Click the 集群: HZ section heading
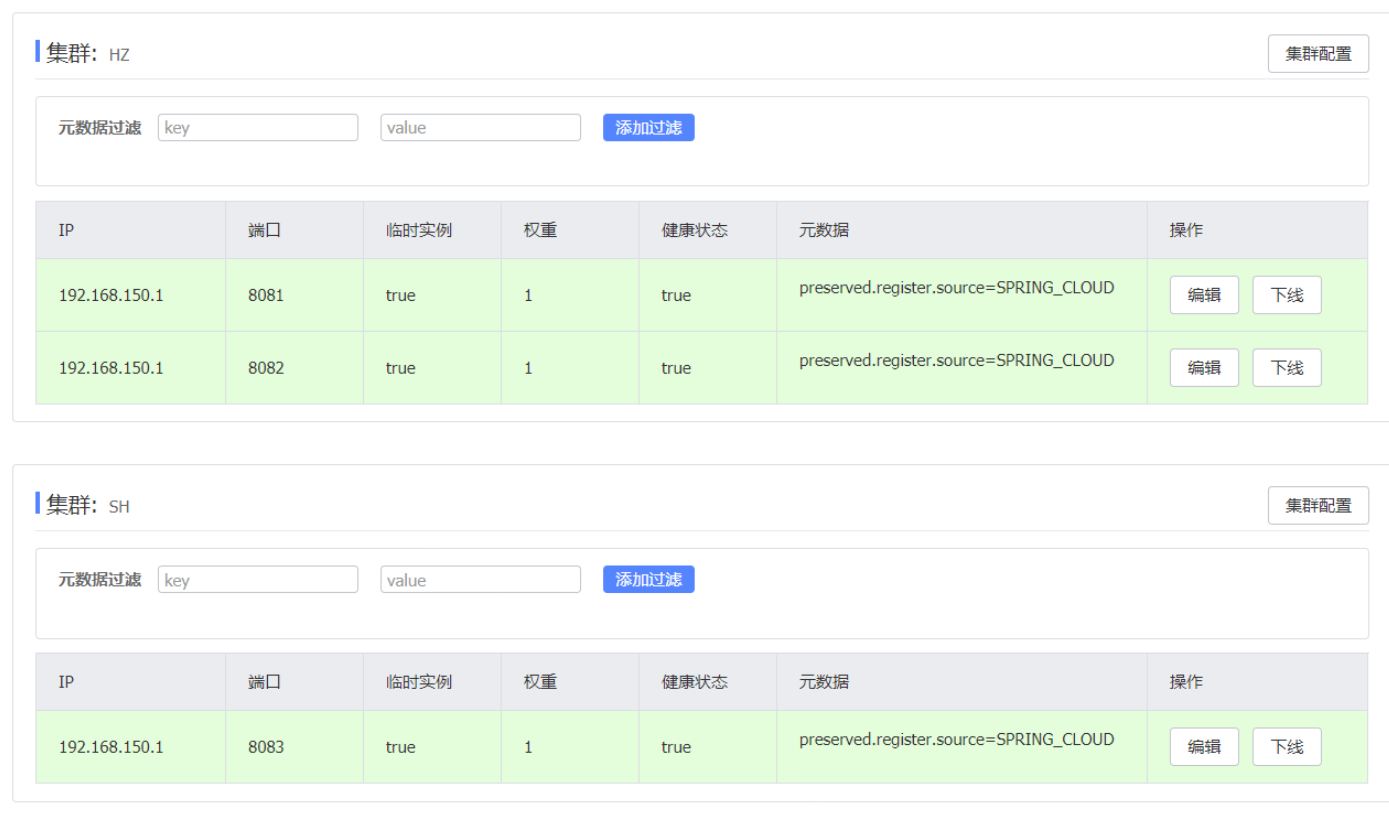Screen dimensions: 1389x813 point(87,54)
